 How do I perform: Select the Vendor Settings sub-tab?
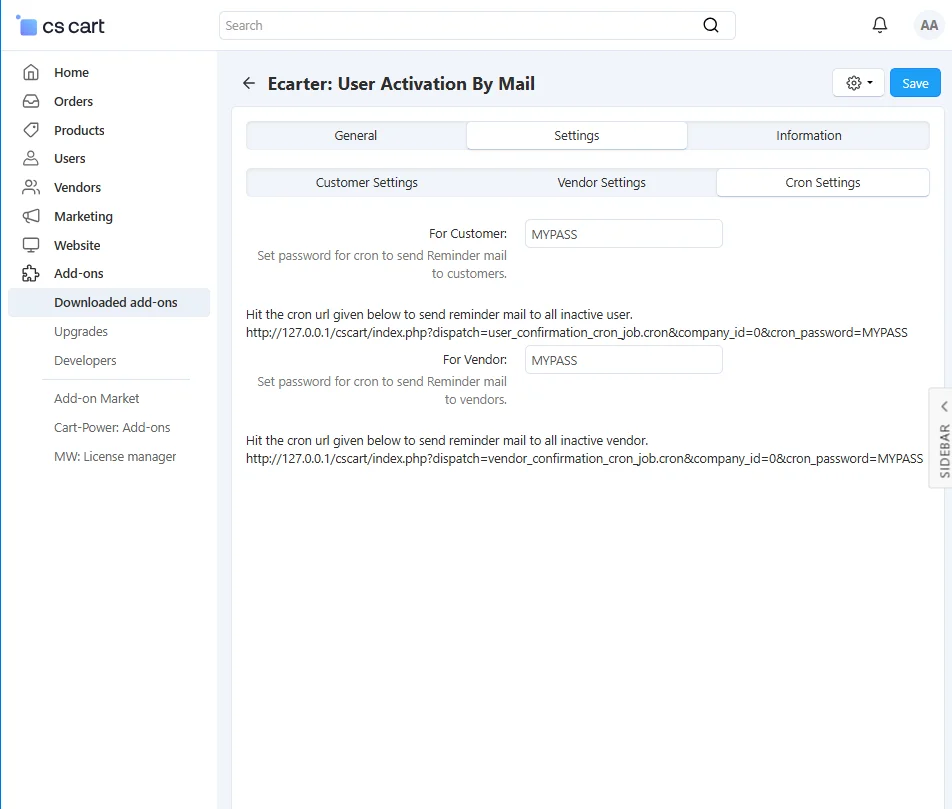point(601,183)
